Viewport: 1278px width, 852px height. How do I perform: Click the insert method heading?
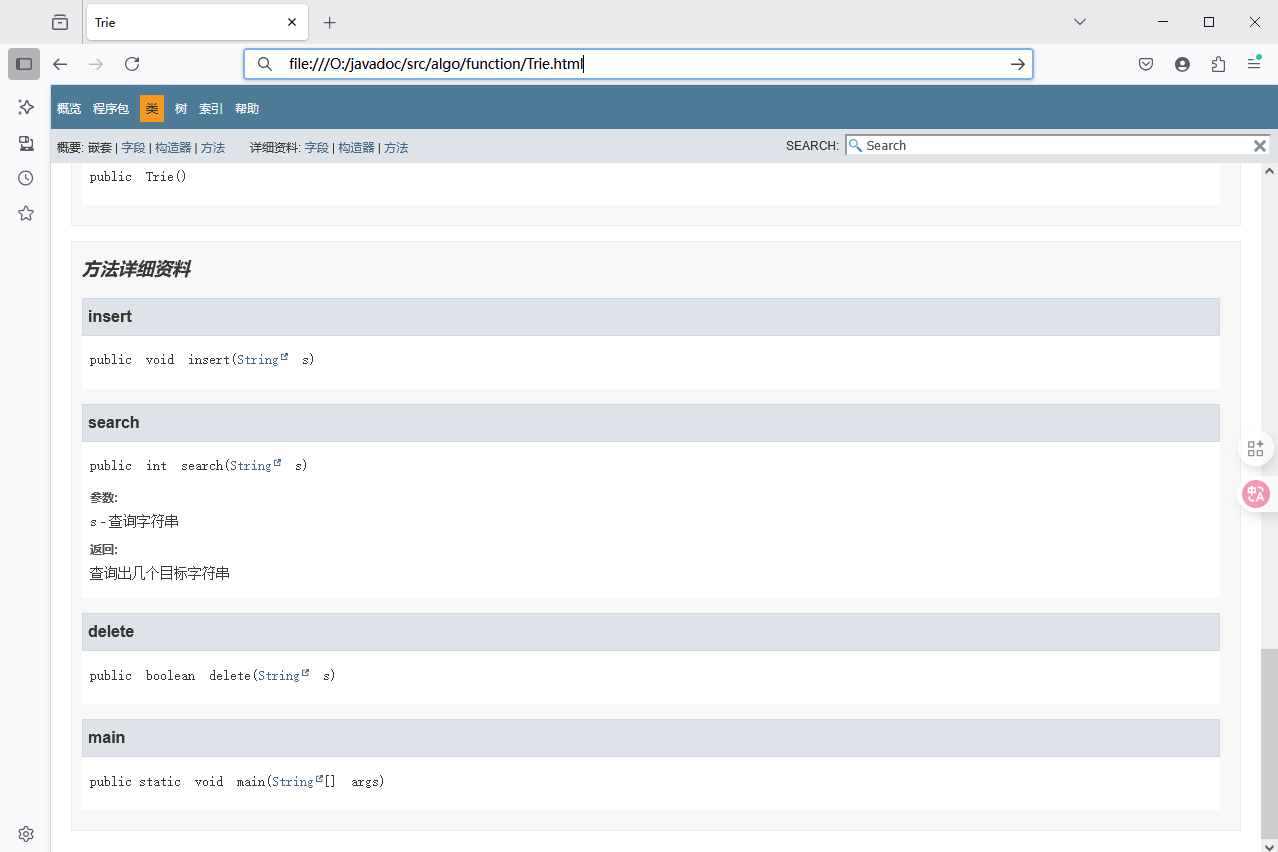point(110,316)
